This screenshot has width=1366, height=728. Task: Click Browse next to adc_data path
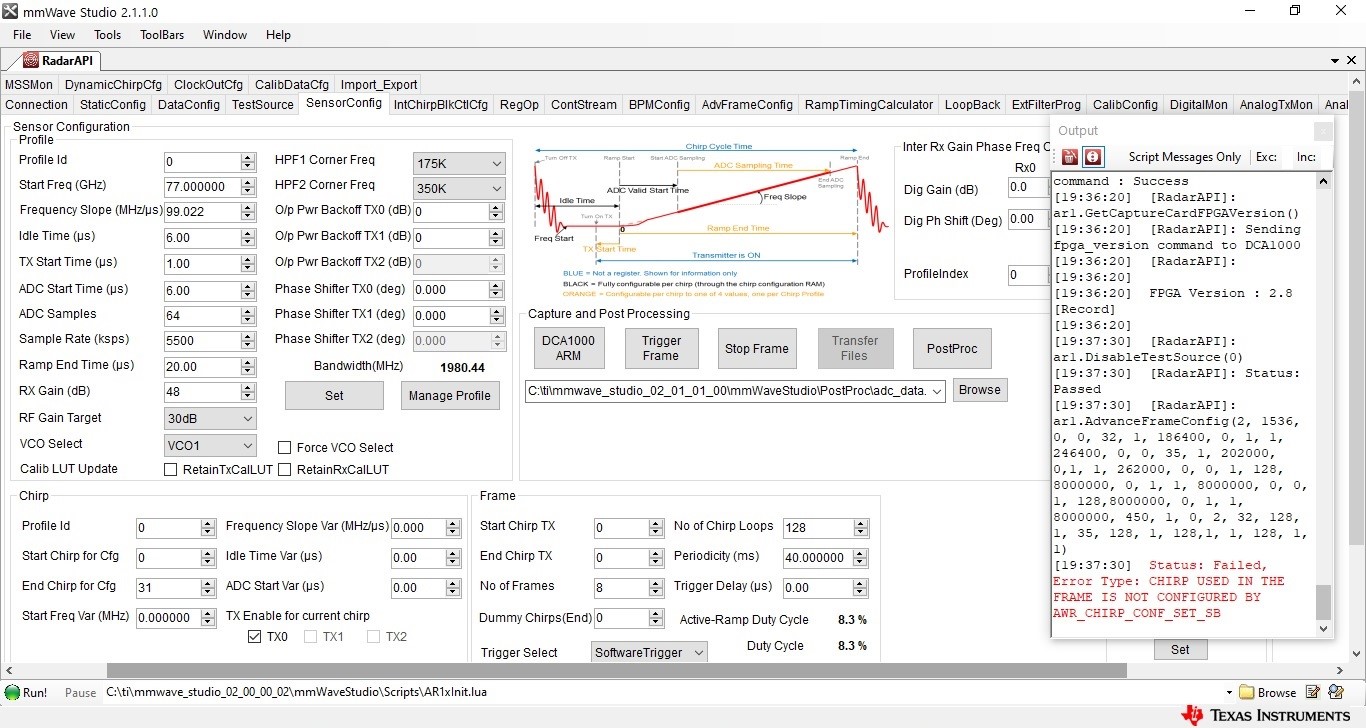[x=980, y=390]
